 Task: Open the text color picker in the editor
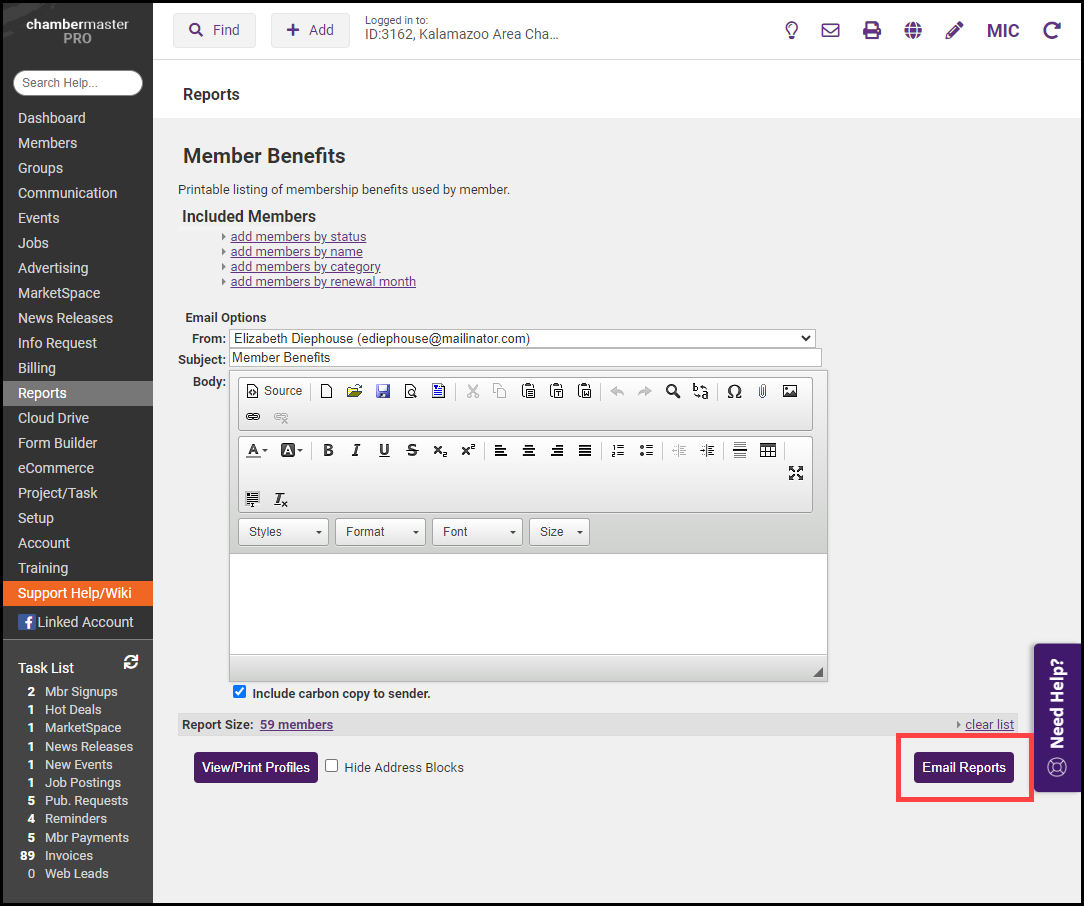click(257, 451)
